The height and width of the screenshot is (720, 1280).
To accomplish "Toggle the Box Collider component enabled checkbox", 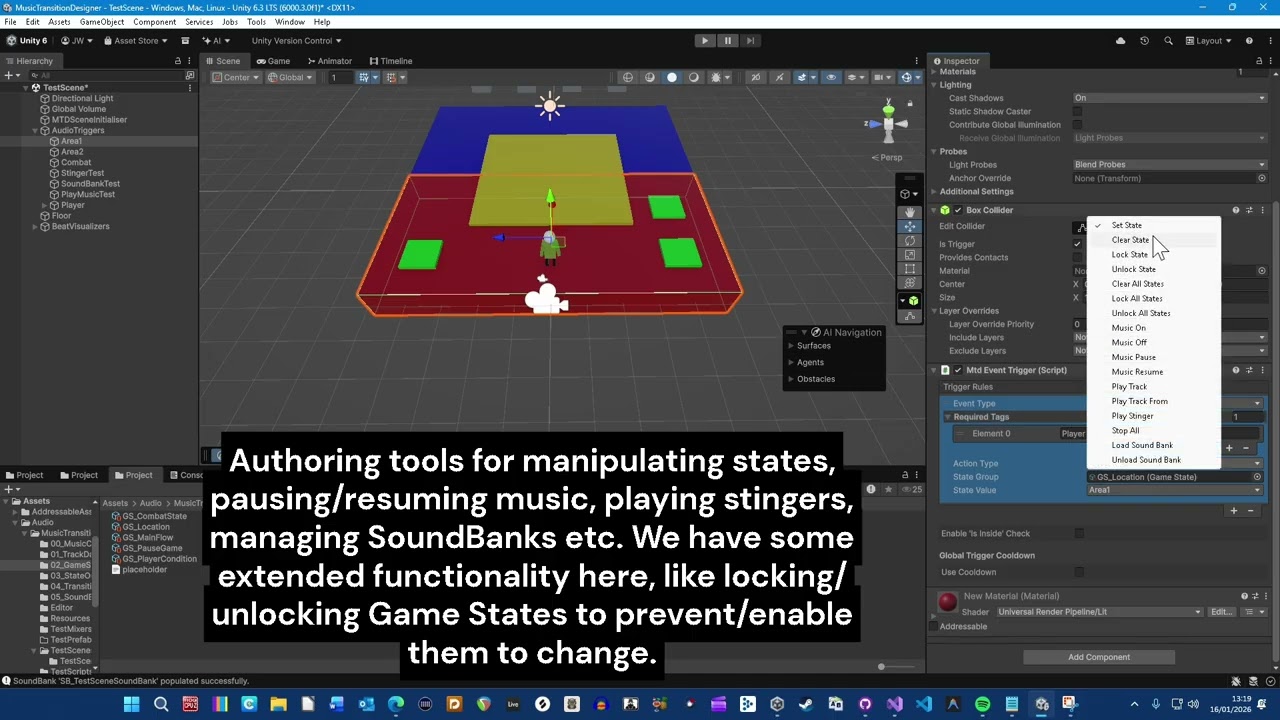I will [x=958, y=210].
